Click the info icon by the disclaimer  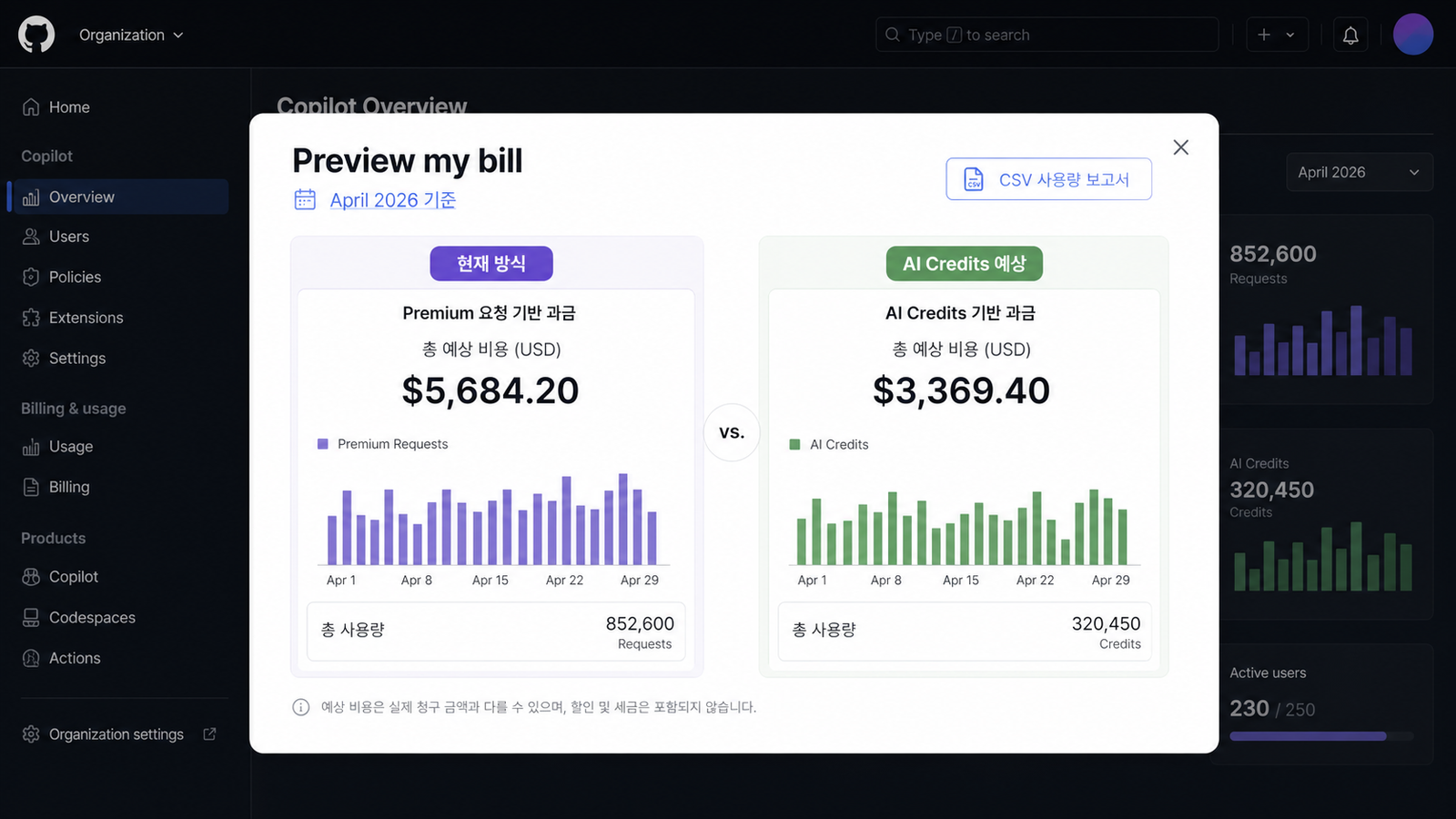(x=300, y=707)
